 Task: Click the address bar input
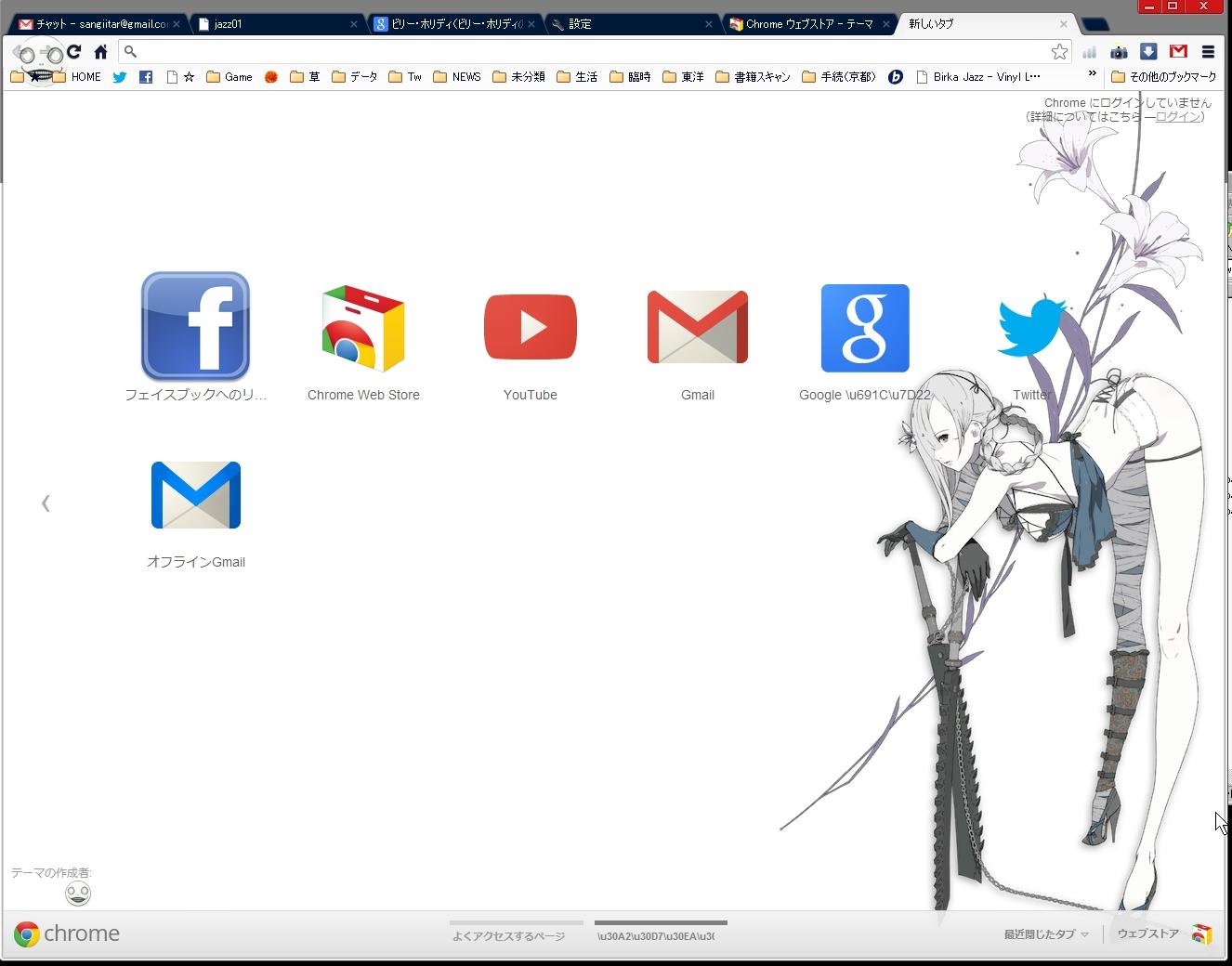[593, 52]
